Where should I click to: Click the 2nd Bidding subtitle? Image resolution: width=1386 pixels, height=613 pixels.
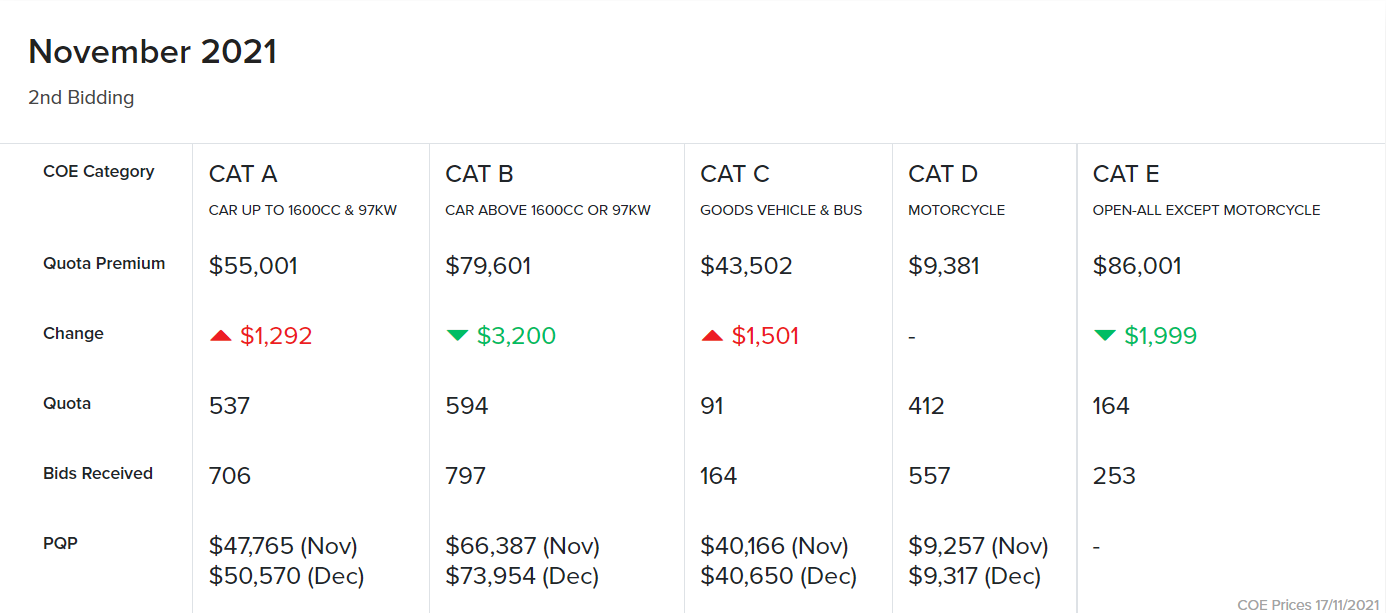pos(81,98)
